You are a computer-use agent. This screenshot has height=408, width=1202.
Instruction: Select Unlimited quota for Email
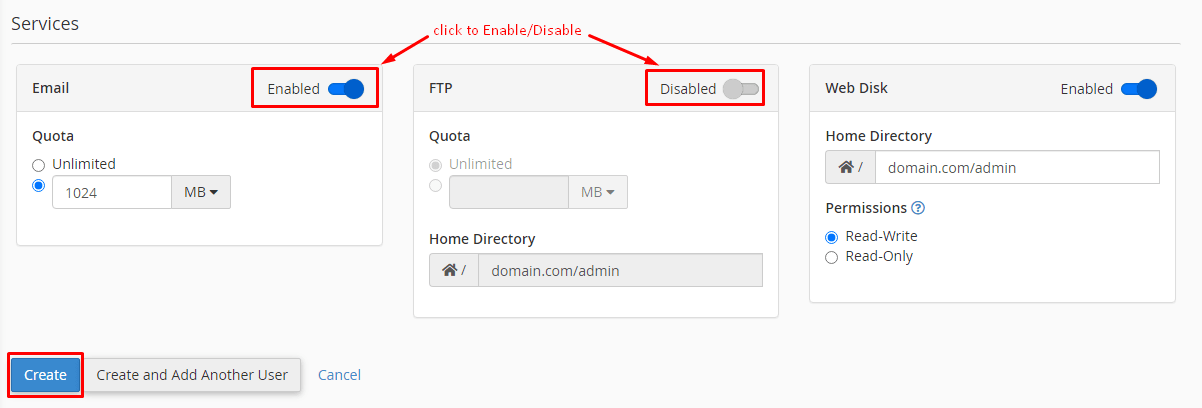pos(39,164)
